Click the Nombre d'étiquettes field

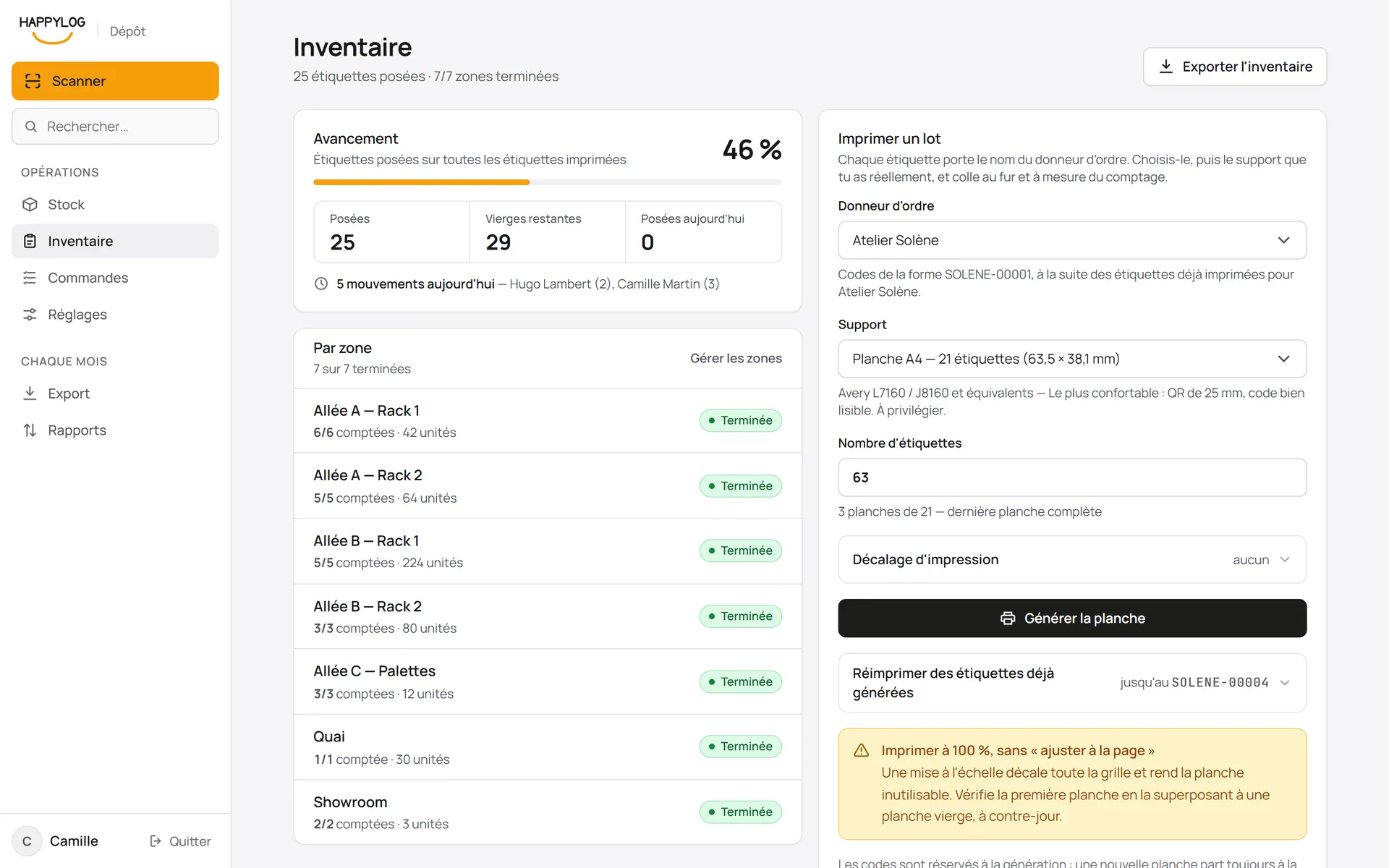pyautogui.click(x=1072, y=477)
